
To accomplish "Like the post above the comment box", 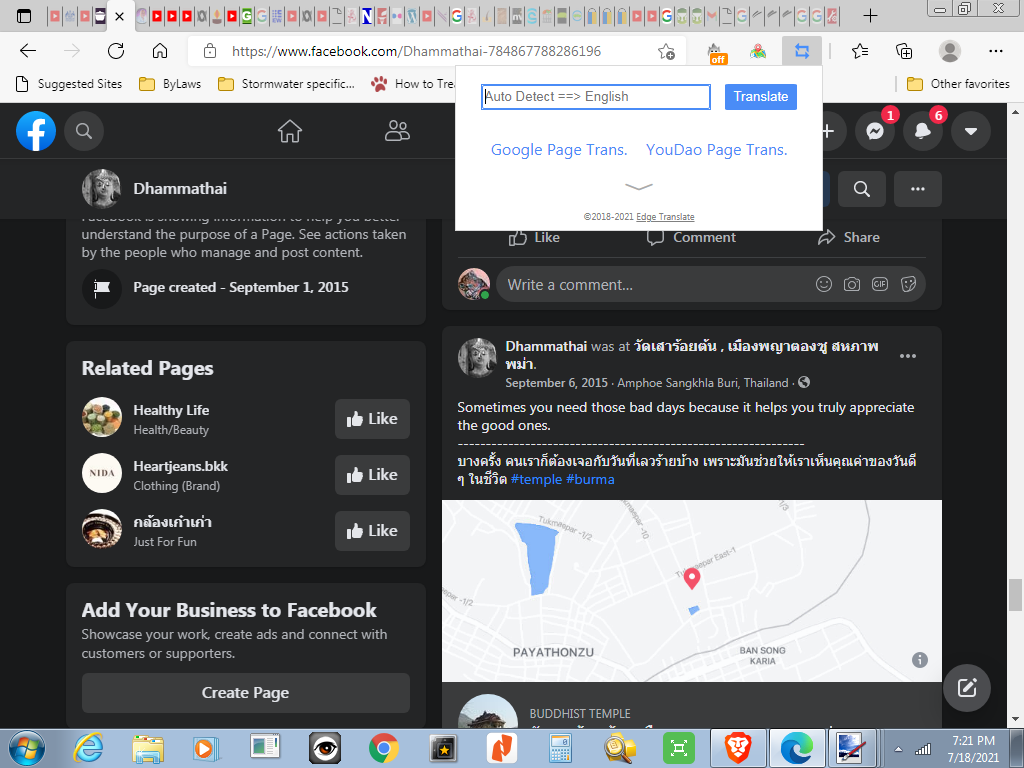I will coord(534,238).
